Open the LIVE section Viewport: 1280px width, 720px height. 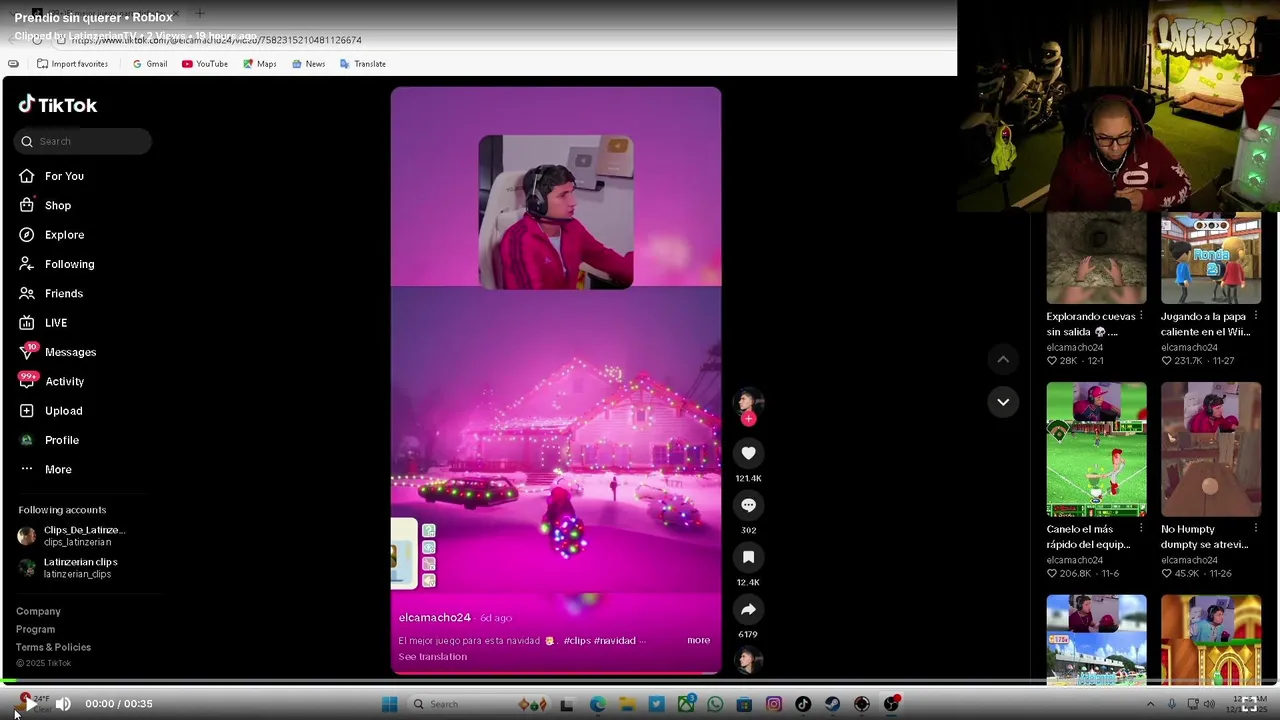(43, 323)
